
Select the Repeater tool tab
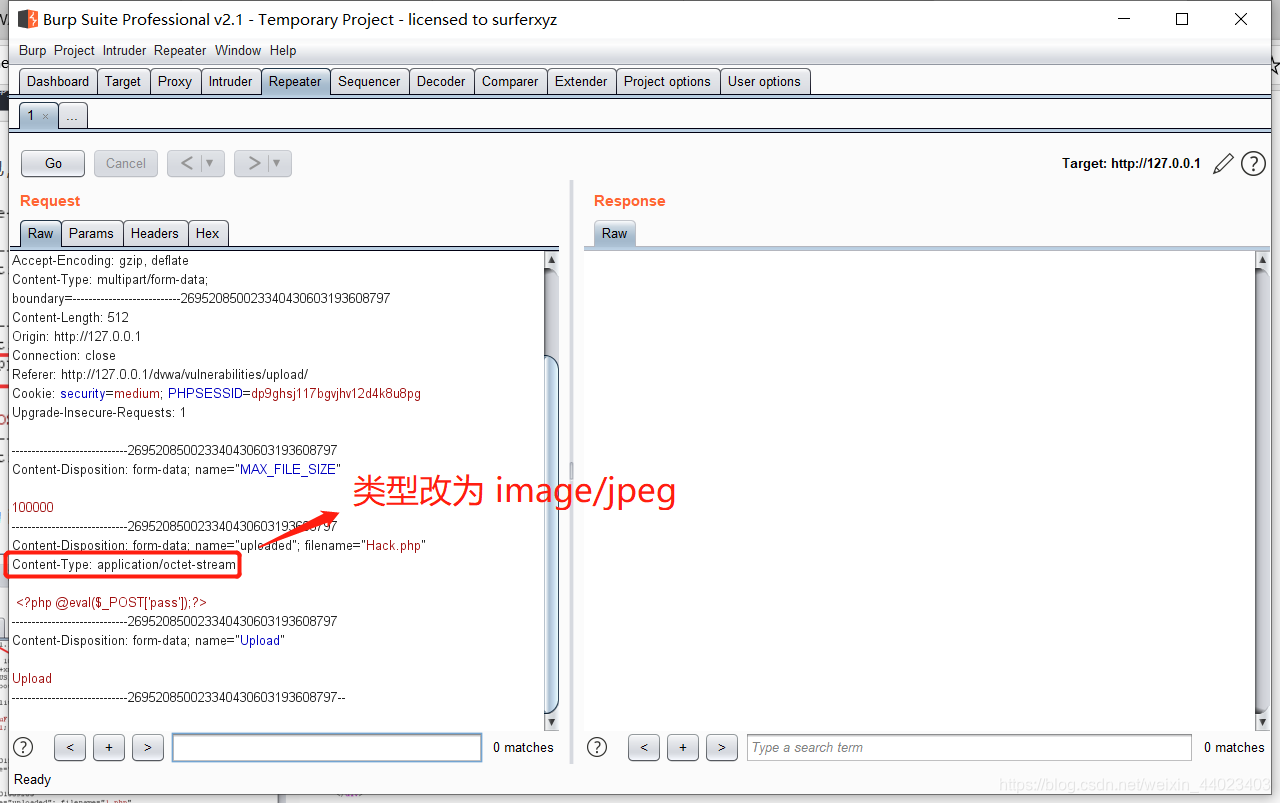tap(295, 82)
